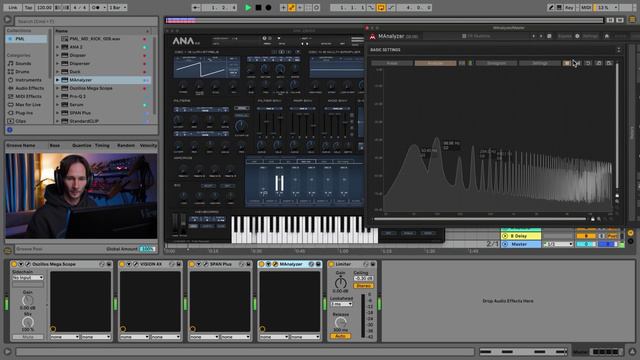Expand the Serum browser item
The height and width of the screenshot is (360, 640).
(58, 104)
